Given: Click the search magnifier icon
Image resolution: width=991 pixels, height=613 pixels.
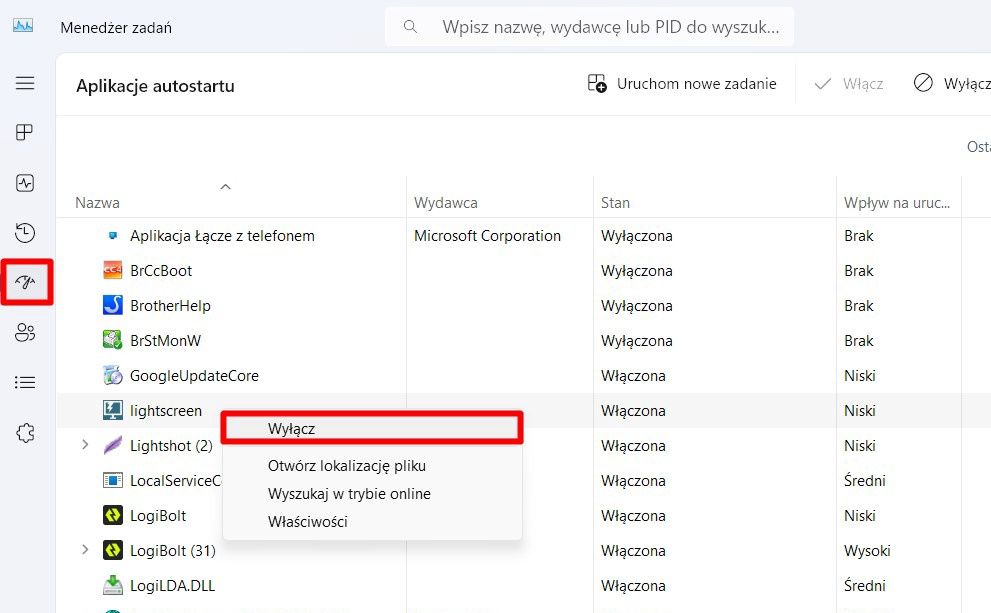Looking at the screenshot, I should (410, 27).
